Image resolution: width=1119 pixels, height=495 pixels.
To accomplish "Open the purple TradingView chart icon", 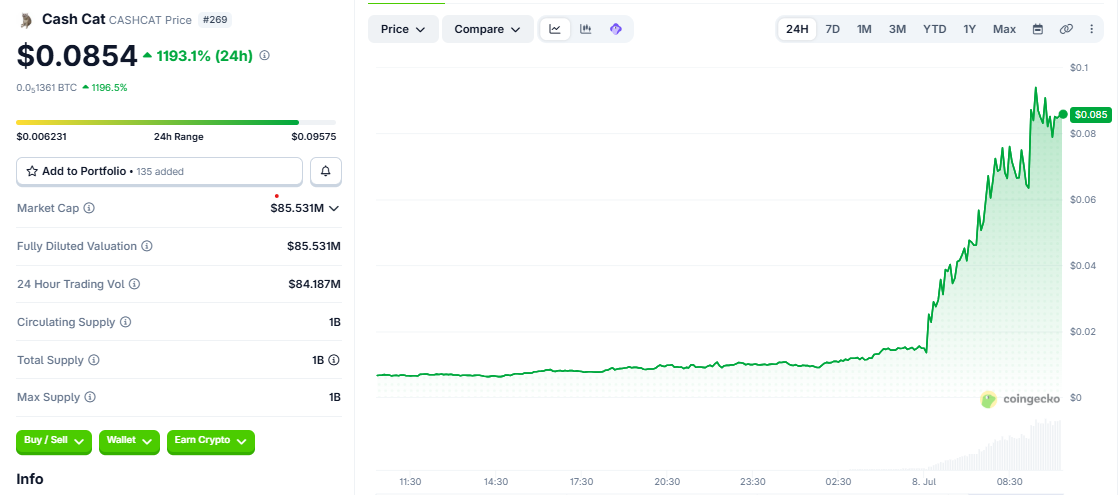I will tap(616, 29).
